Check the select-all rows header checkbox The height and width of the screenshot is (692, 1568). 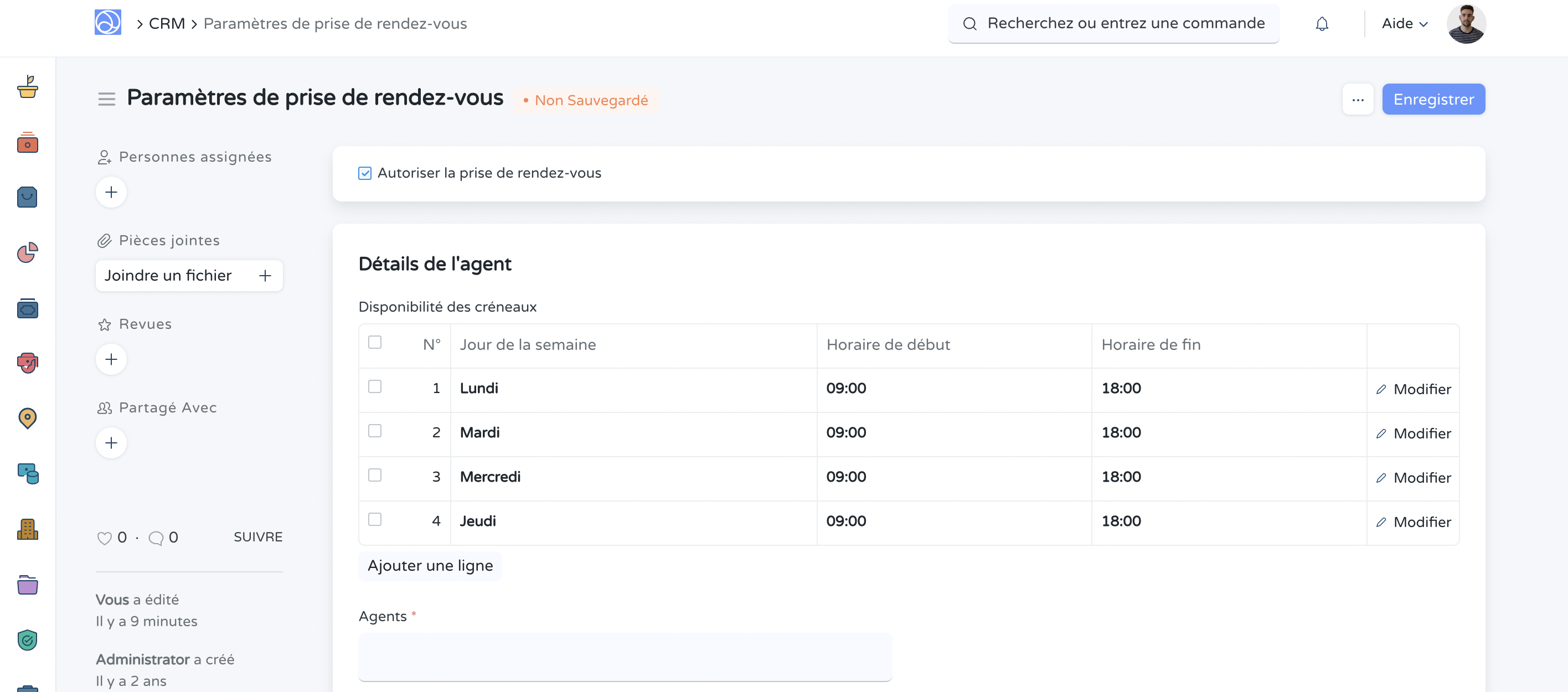(x=375, y=342)
